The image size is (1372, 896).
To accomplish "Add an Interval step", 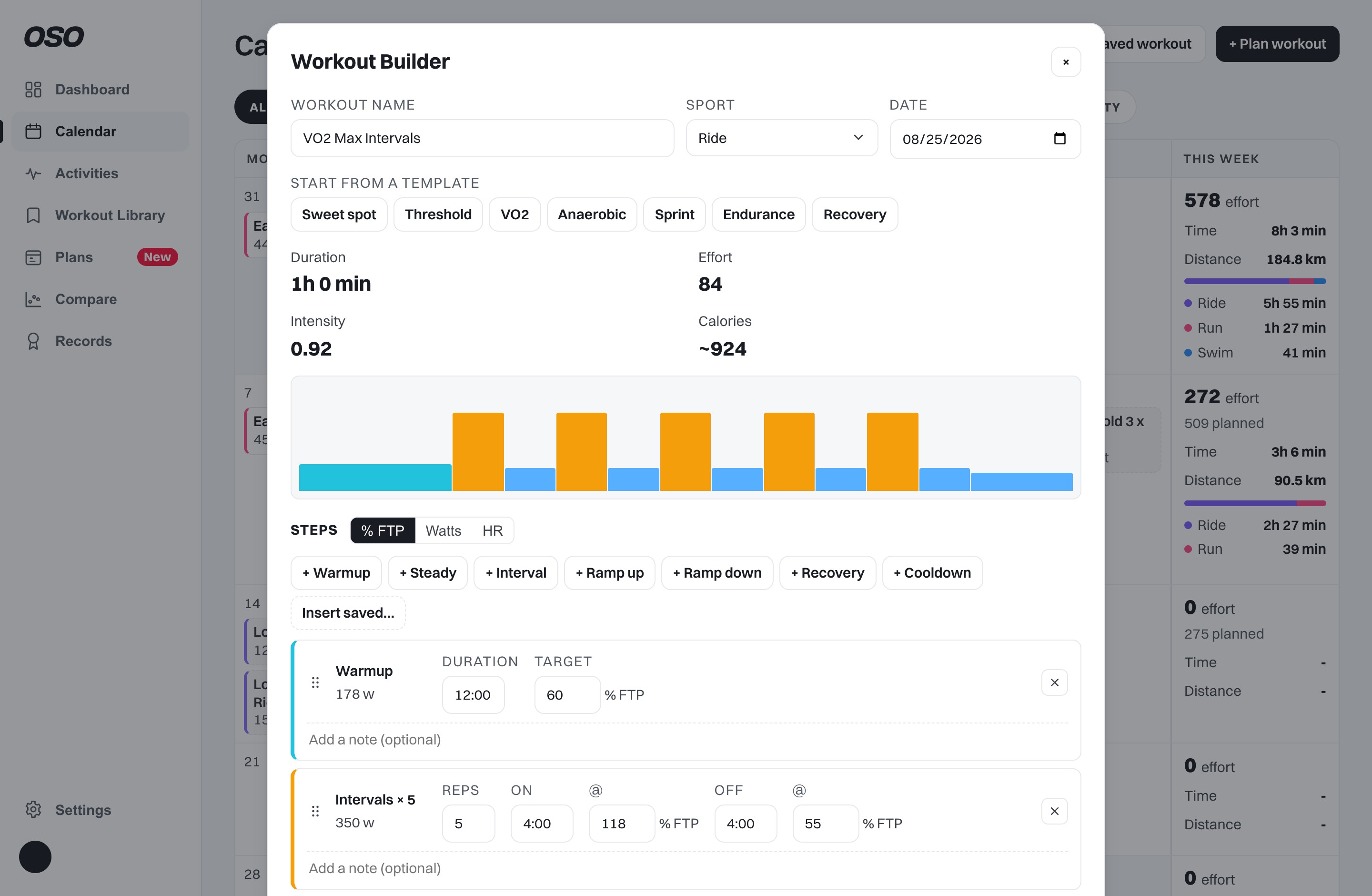I will point(516,572).
